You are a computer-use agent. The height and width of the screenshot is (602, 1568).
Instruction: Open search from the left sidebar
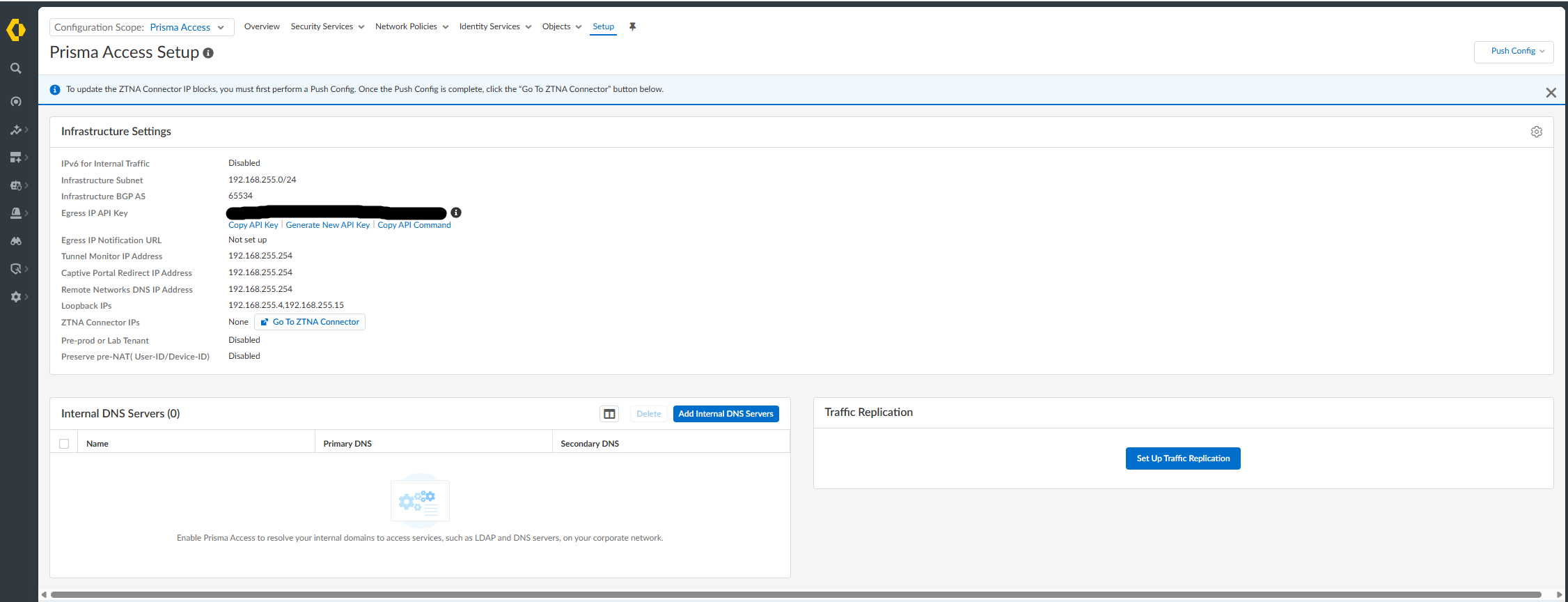tap(16, 68)
